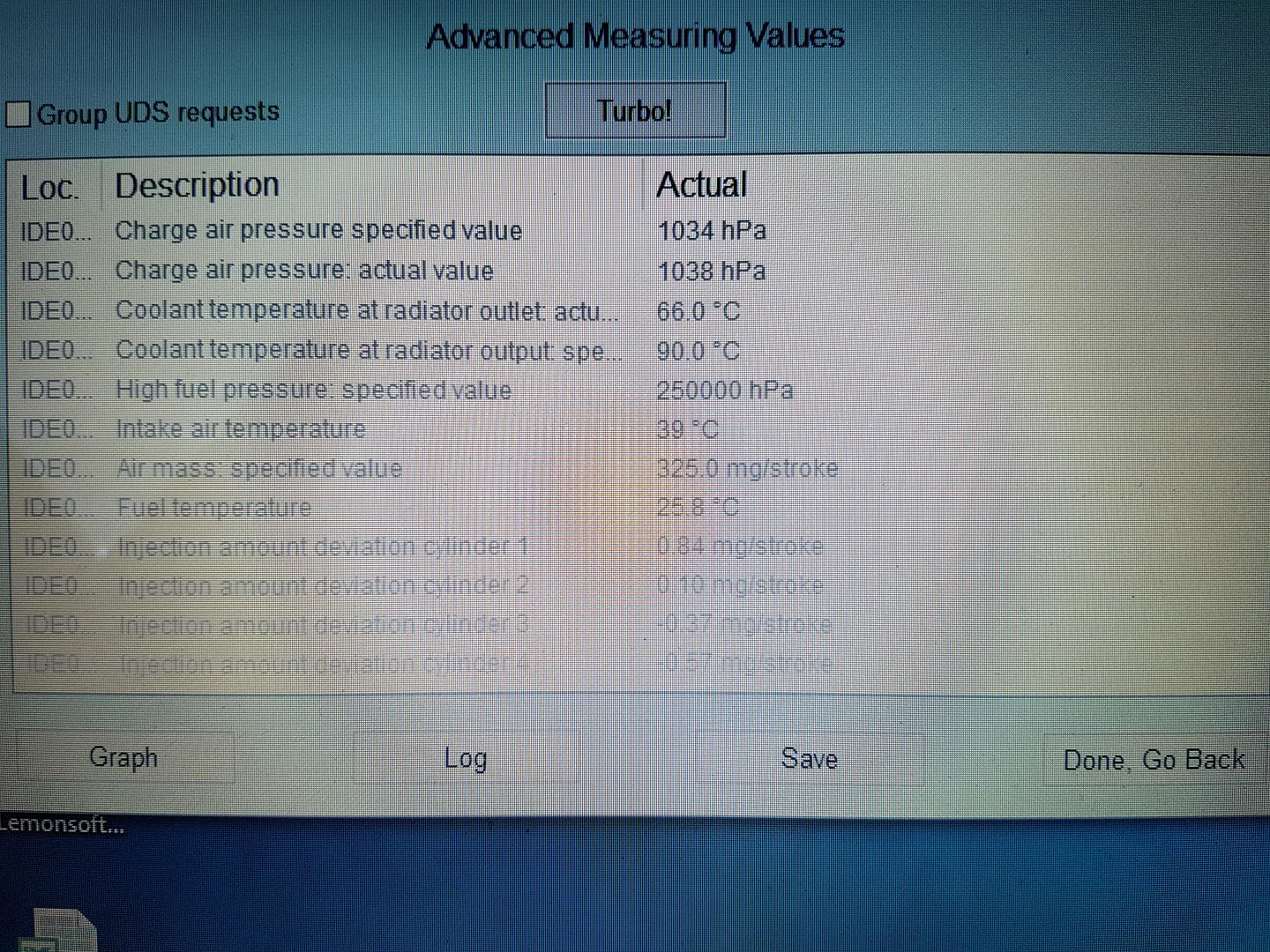Sort by the Description column header
Screen dimensions: 1270x952
pos(198,185)
